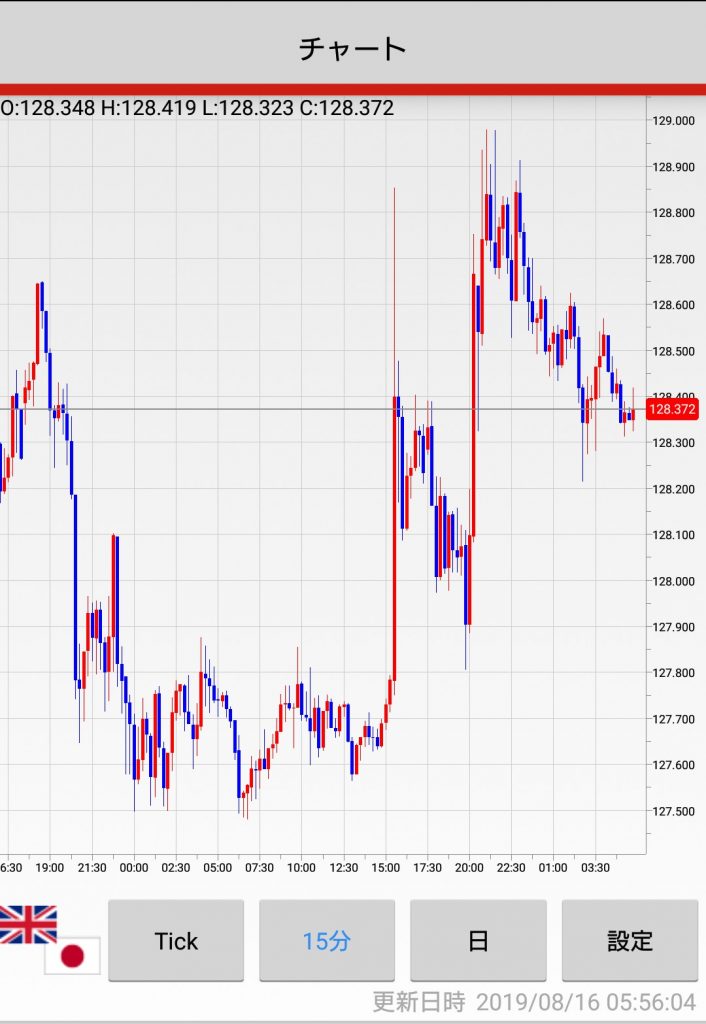Tap the 更新日時 timestamp text
706x1024 pixels.
(534, 1002)
